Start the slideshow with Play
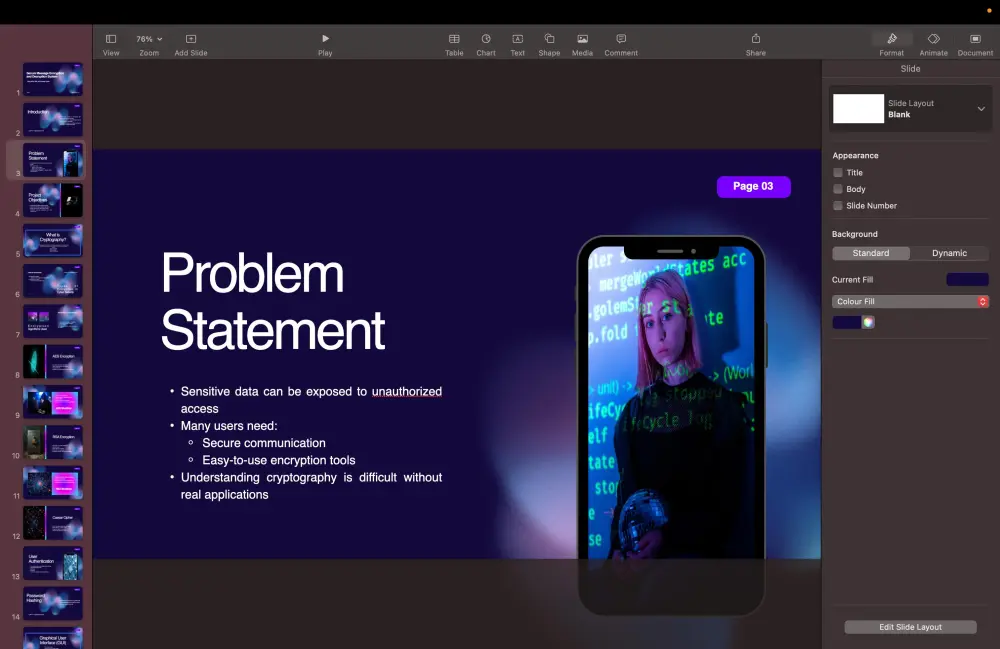 pos(325,45)
